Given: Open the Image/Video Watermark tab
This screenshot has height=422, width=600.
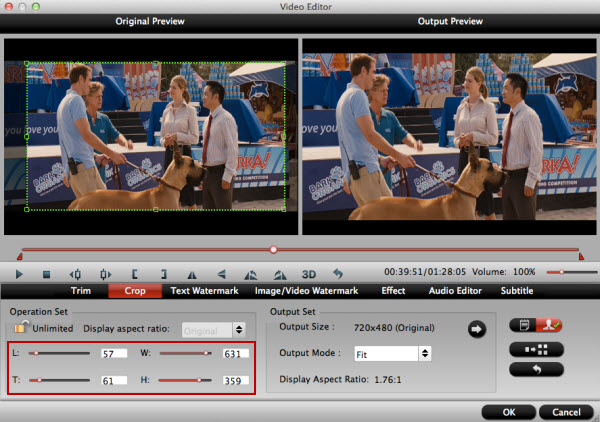Looking at the screenshot, I should pos(307,291).
